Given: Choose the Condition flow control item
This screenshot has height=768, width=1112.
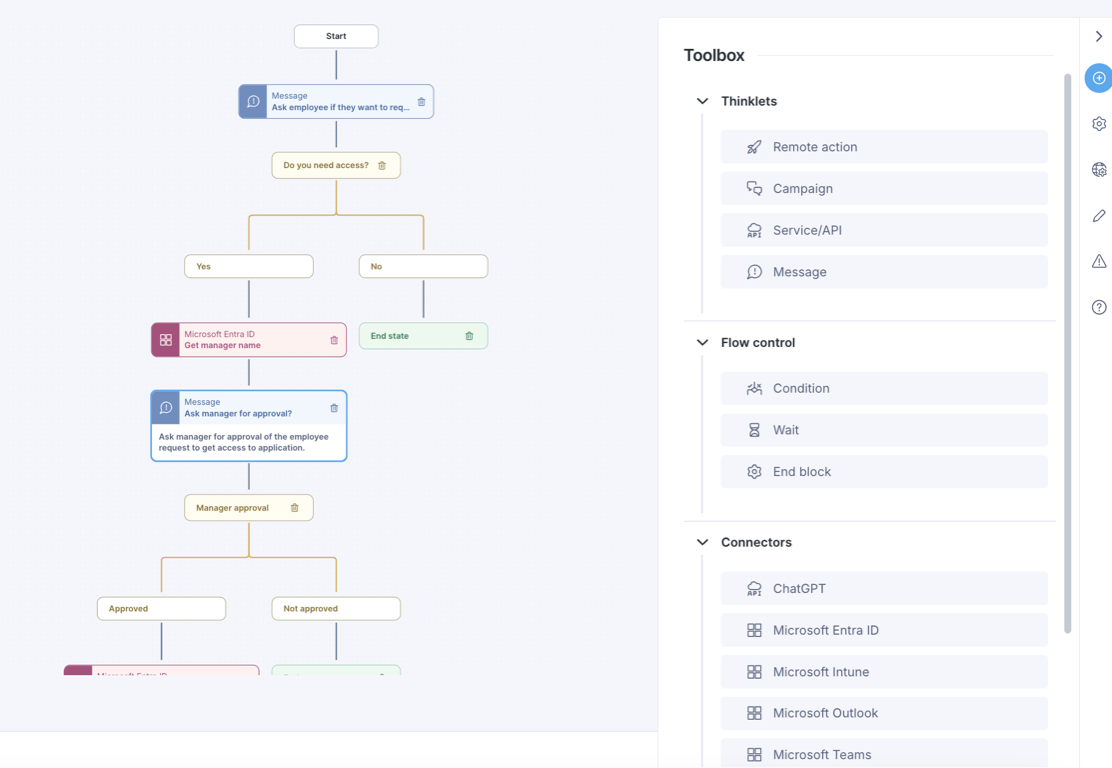Looking at the screenshot, I should click(x=884, y=388).
